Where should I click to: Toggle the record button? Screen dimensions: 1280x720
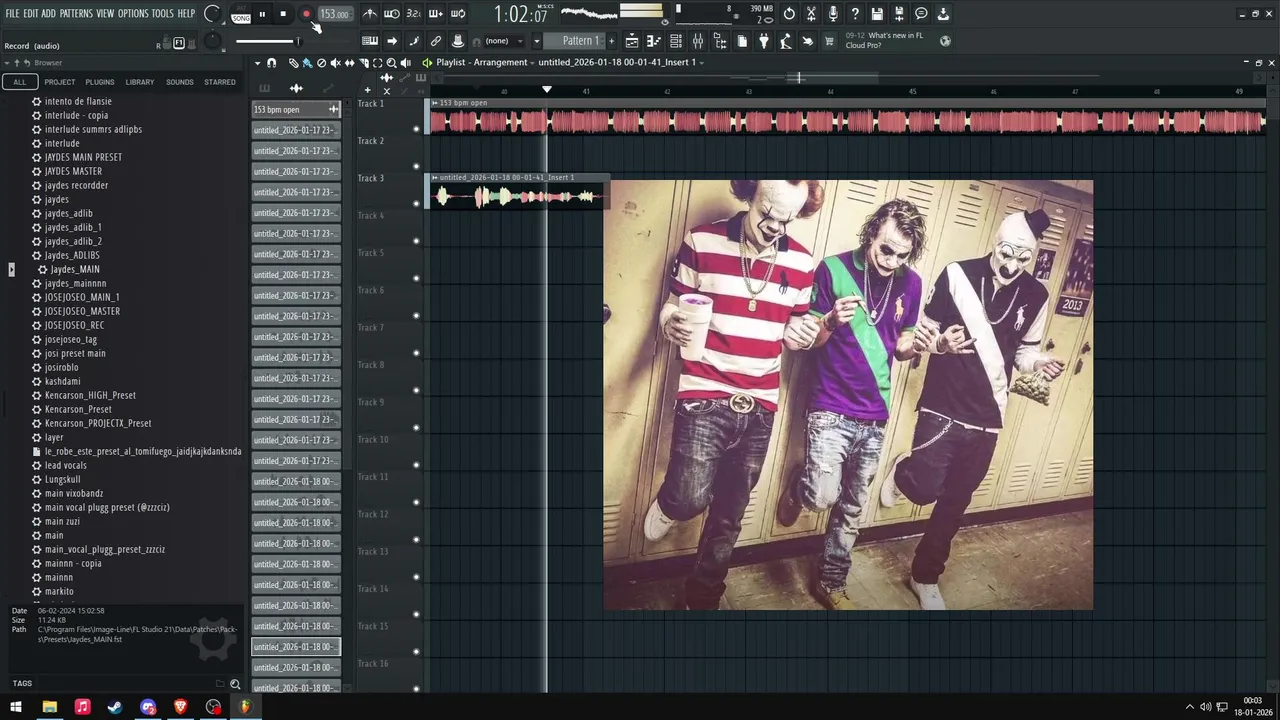[x=306, y=14]
